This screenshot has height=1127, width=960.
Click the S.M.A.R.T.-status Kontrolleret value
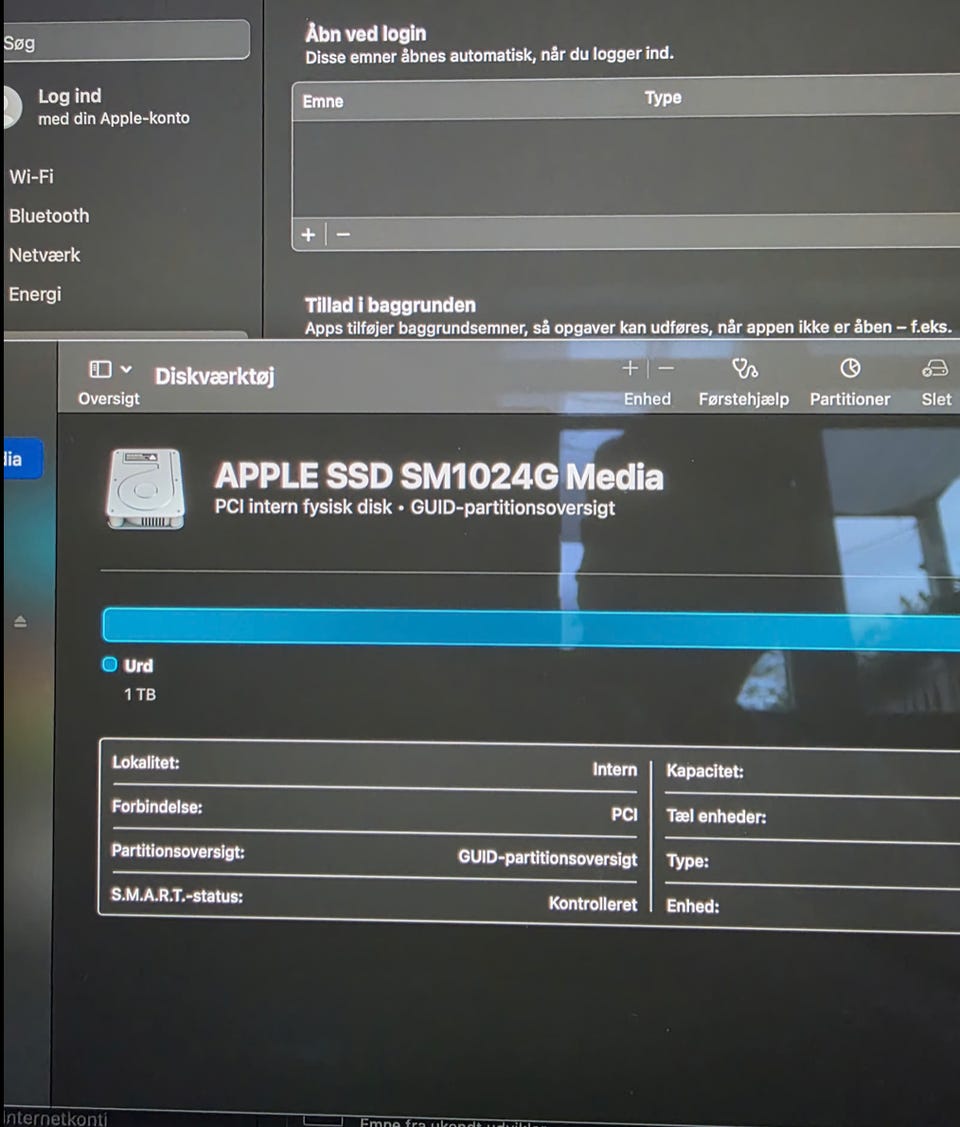[593, 903]
